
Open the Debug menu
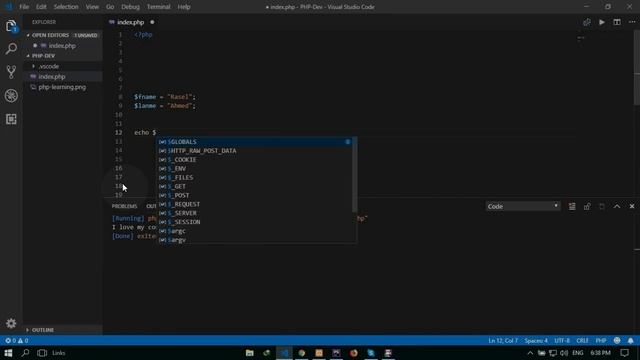coord(130,7)
